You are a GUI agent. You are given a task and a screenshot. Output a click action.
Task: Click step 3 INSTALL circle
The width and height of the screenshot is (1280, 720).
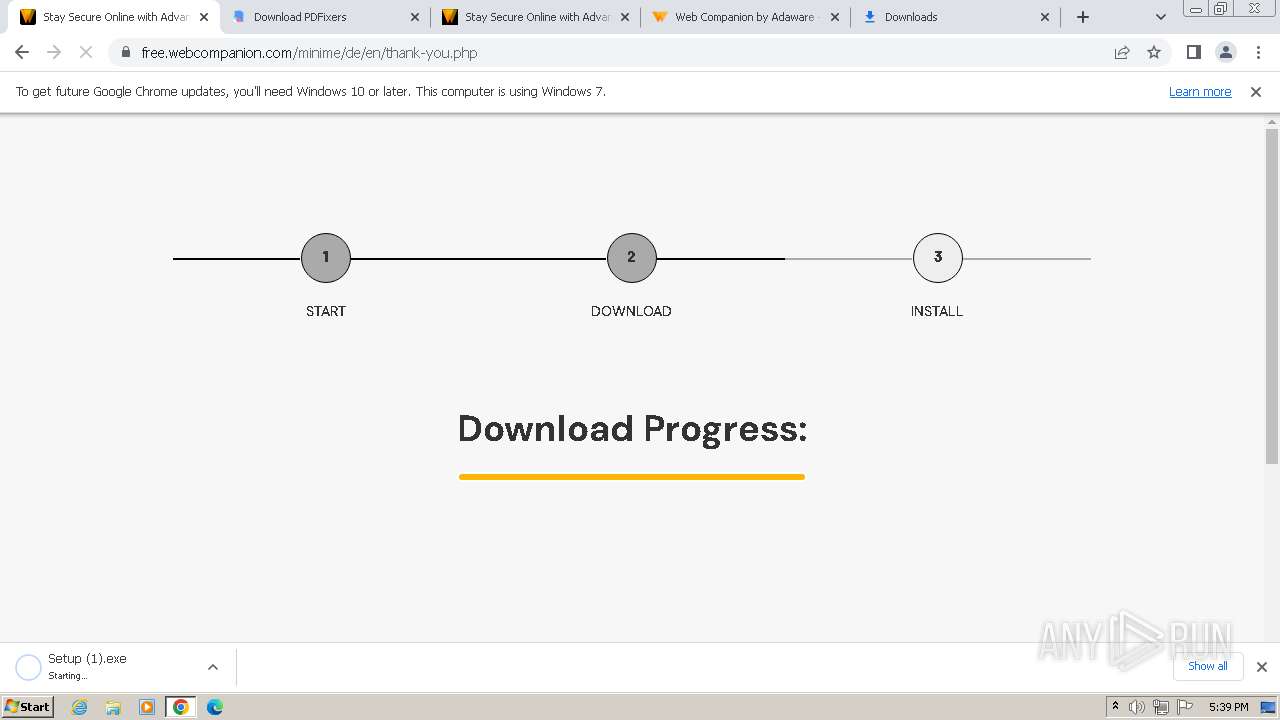[938, 258]
